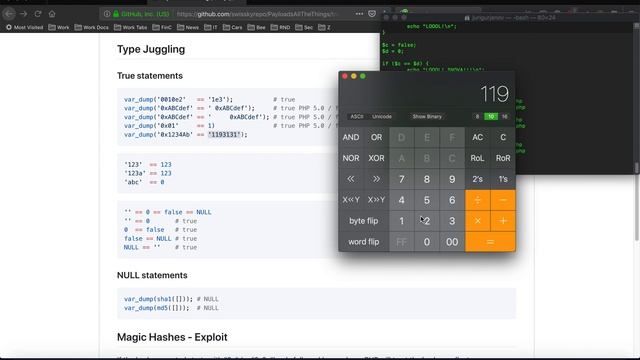640x360 pixels.
Task: Click the plus + key
Action: click(503, 221)
